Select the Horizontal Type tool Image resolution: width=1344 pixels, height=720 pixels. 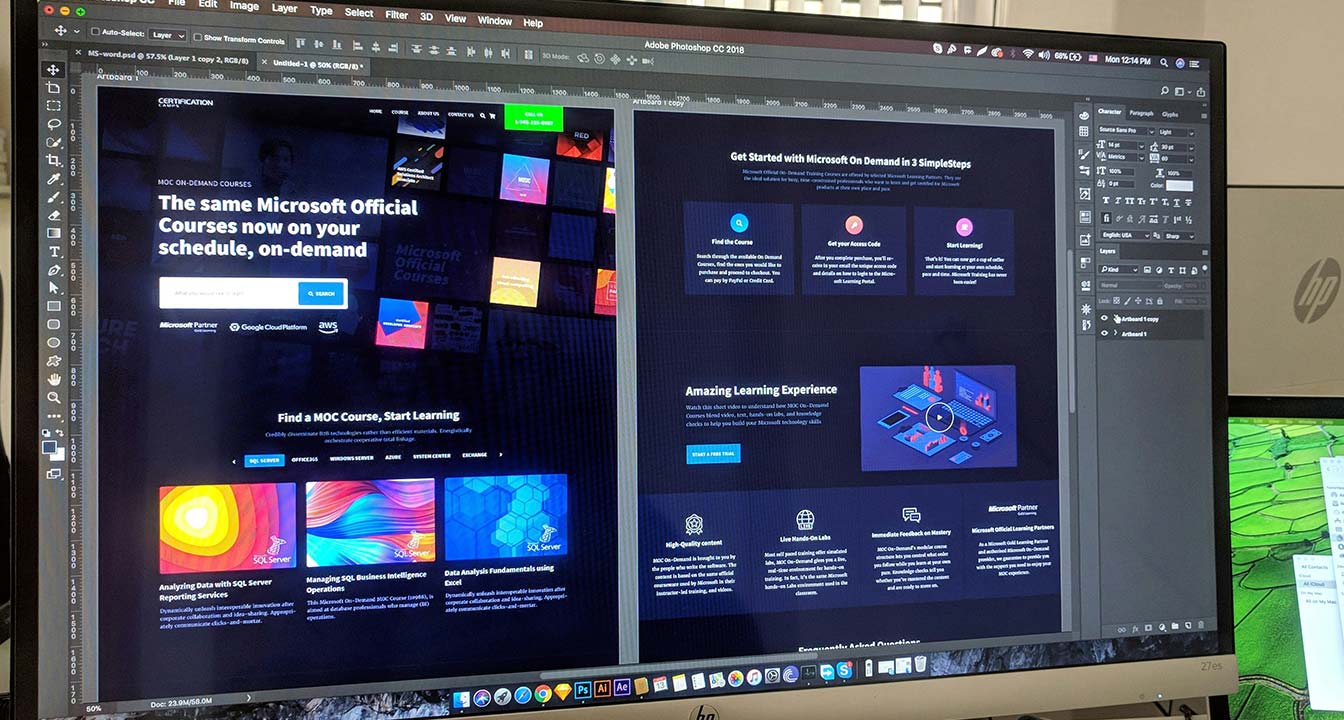click(54, 251)
